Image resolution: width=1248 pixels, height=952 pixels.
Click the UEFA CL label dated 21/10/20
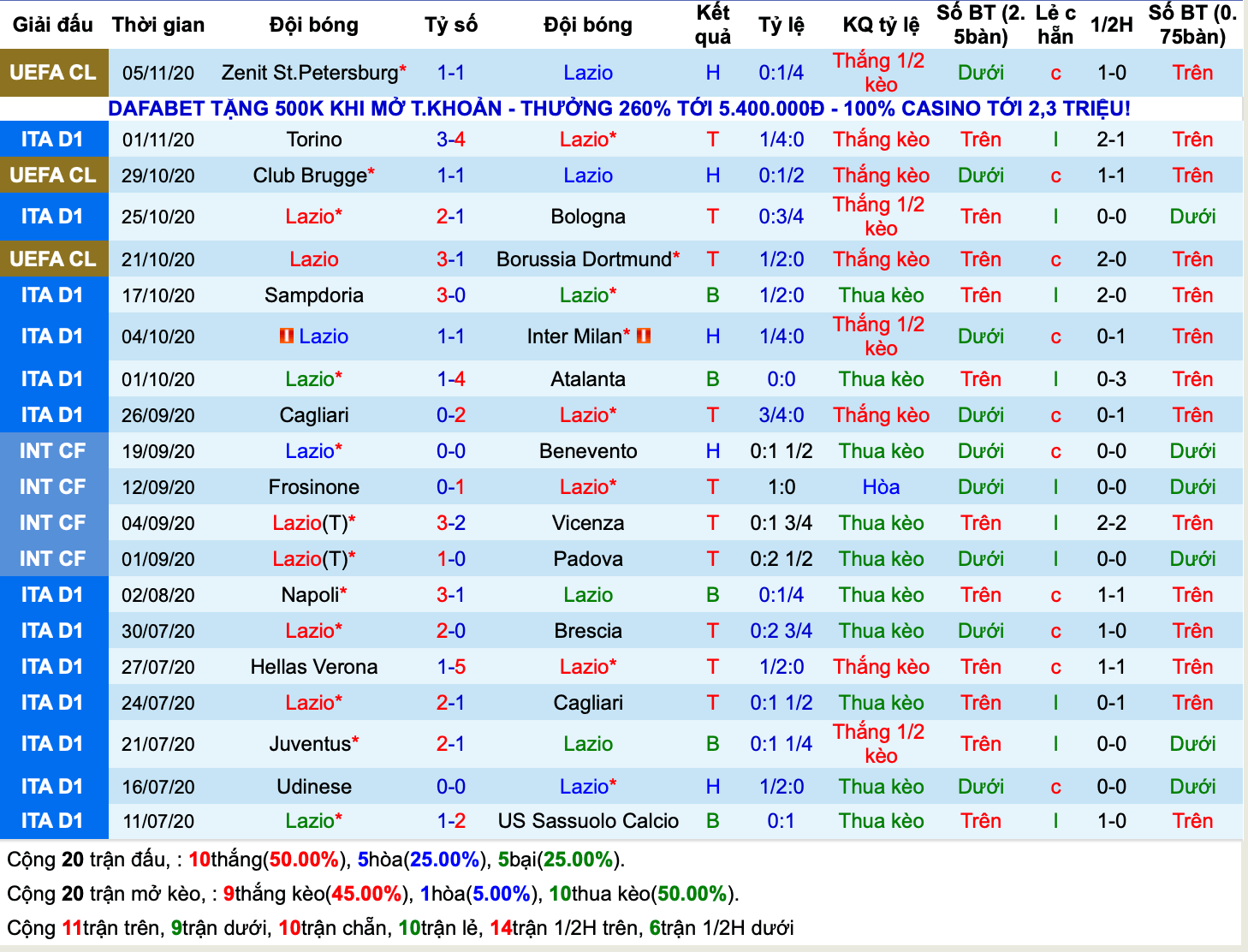pos(54,259)
